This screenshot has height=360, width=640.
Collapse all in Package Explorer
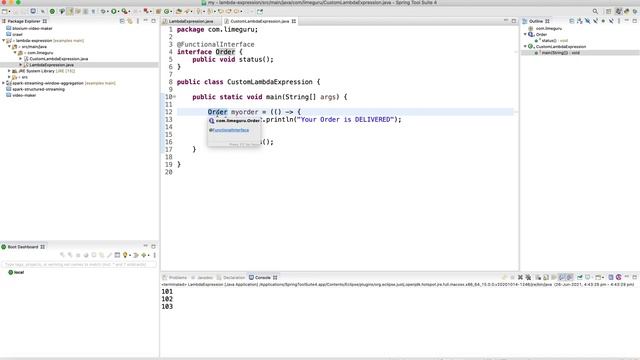(x=122, y=21)
